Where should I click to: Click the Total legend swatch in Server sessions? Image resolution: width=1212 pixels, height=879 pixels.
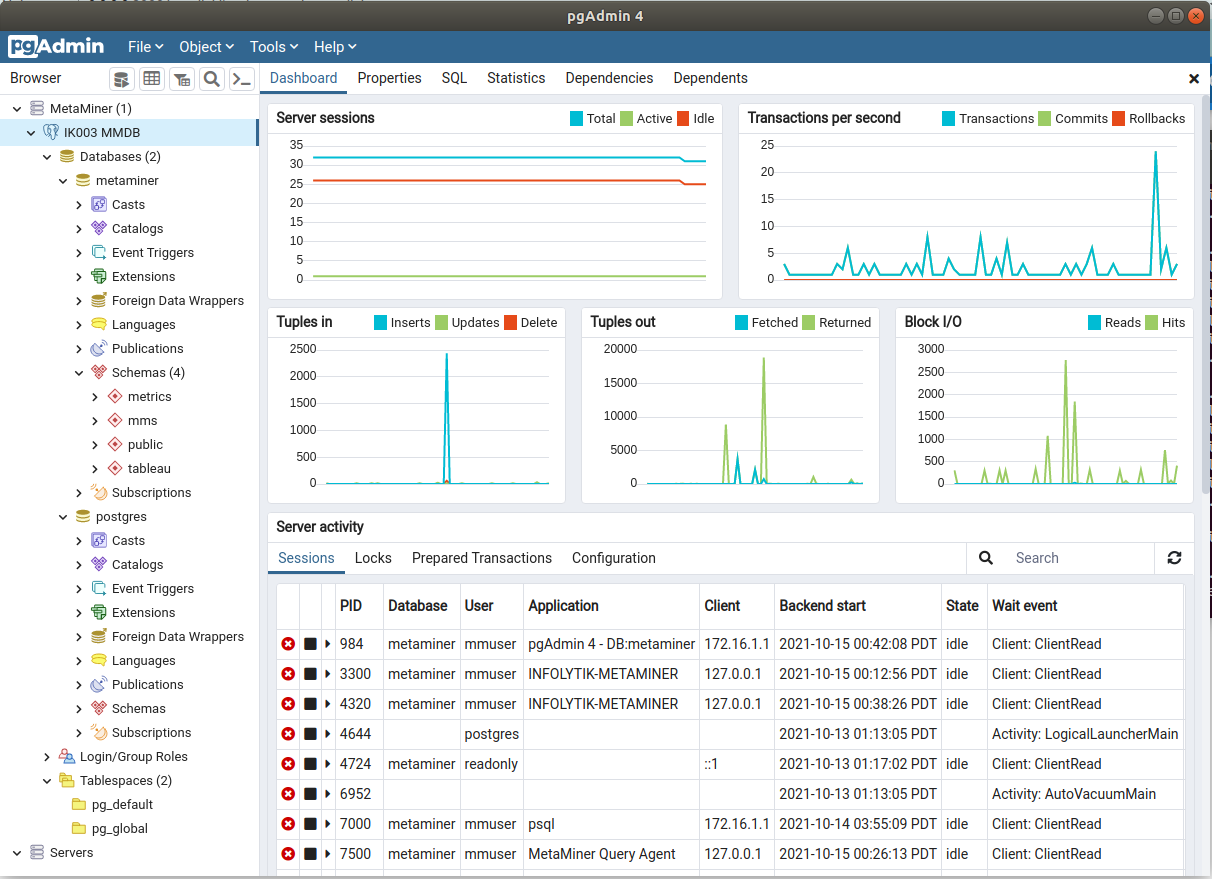576,118
